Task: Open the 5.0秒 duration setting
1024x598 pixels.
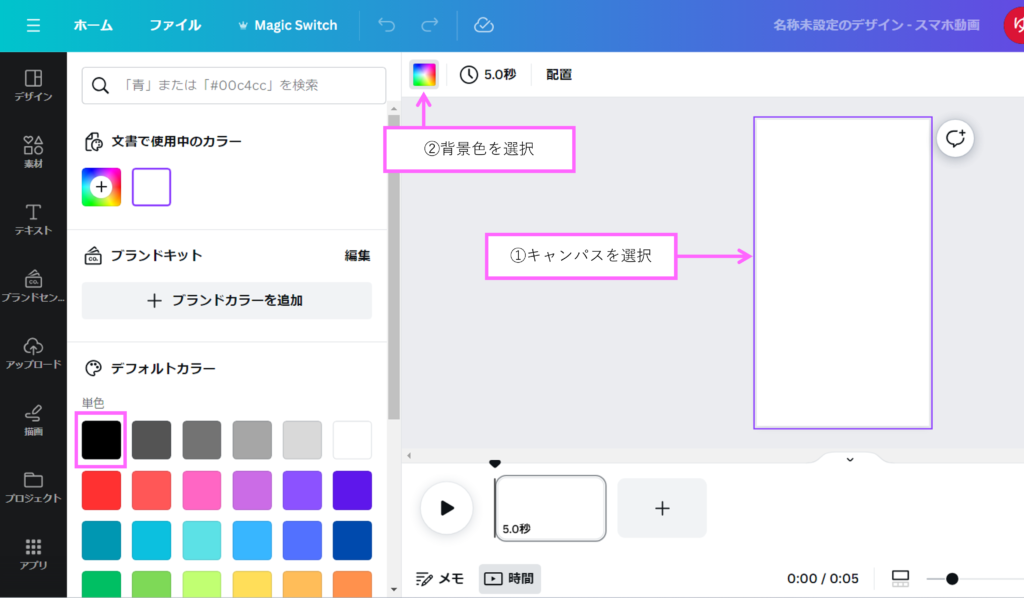Action: click(x=488, y=74)
